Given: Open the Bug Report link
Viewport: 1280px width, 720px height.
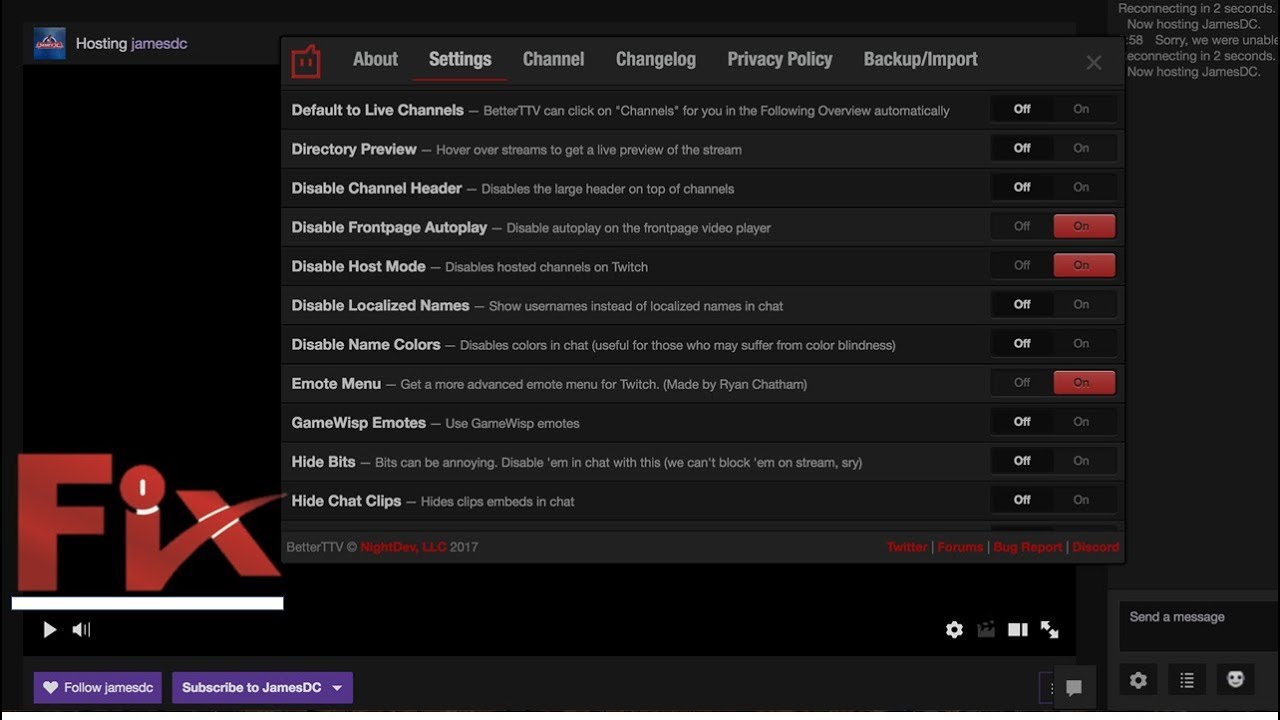Looking at the screenshot, I should tap(1028, 547).
